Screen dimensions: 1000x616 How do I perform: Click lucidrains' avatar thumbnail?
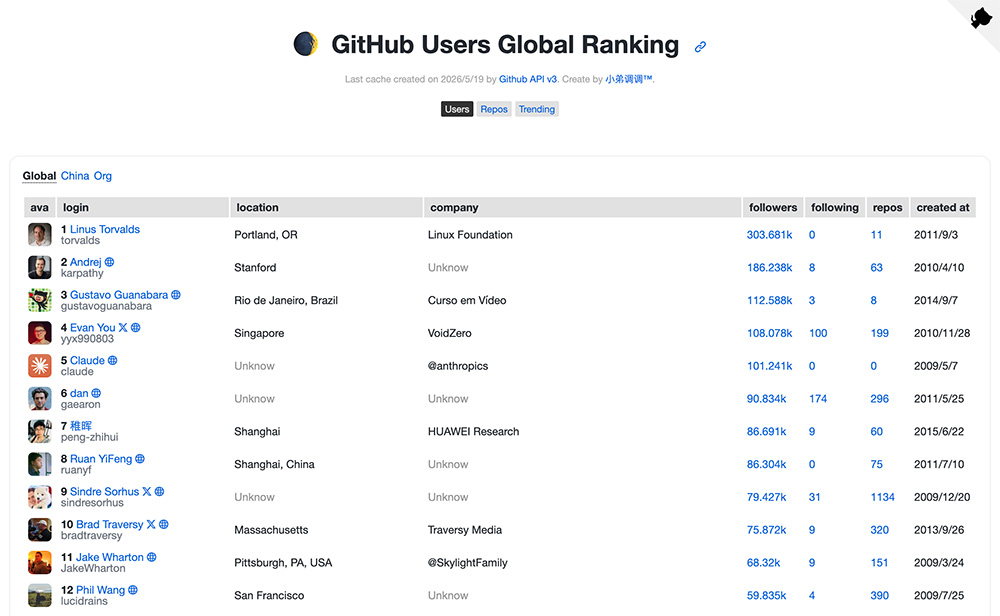[40, 595]
